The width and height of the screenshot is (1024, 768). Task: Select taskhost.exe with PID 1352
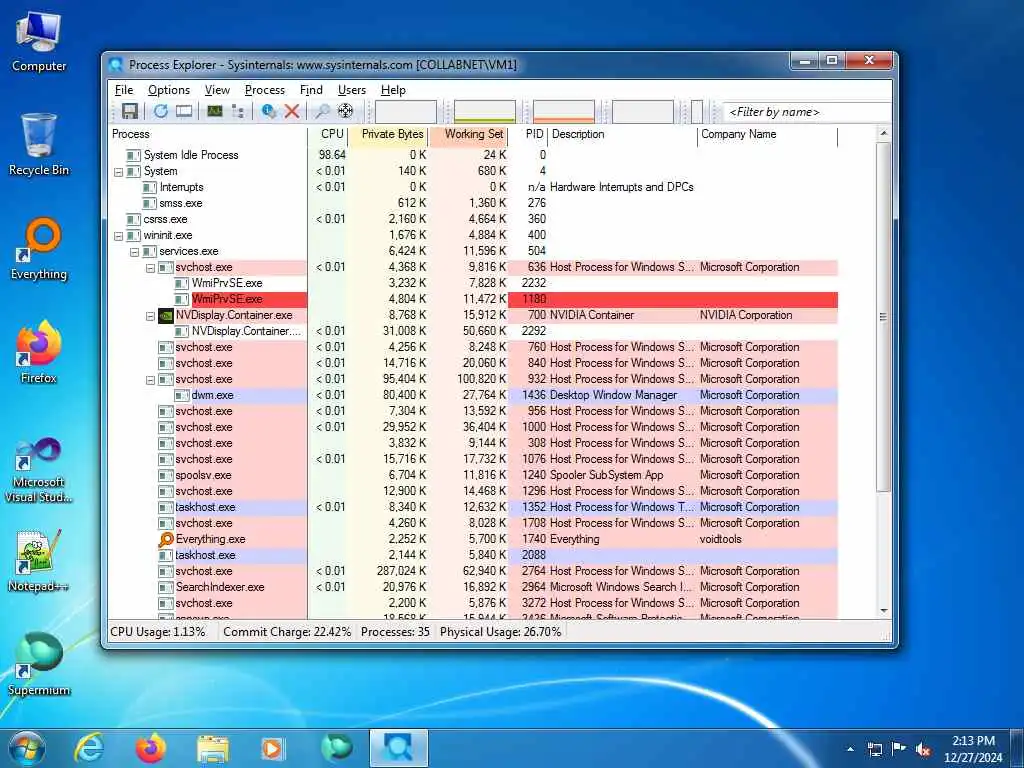tap(473, 507)
